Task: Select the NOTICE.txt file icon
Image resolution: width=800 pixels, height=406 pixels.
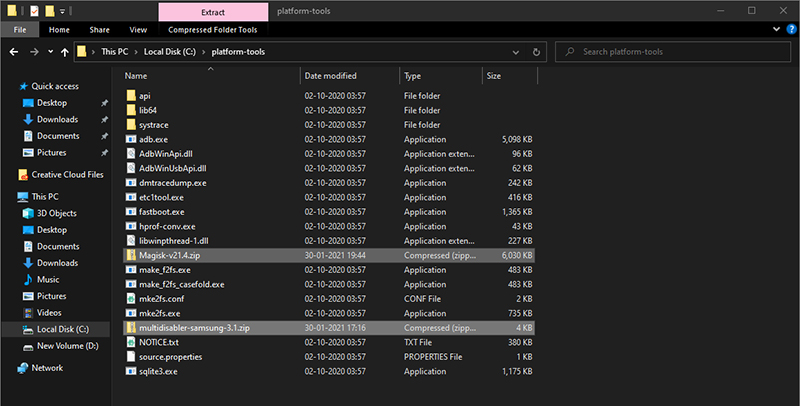Action: pos(131,342)
